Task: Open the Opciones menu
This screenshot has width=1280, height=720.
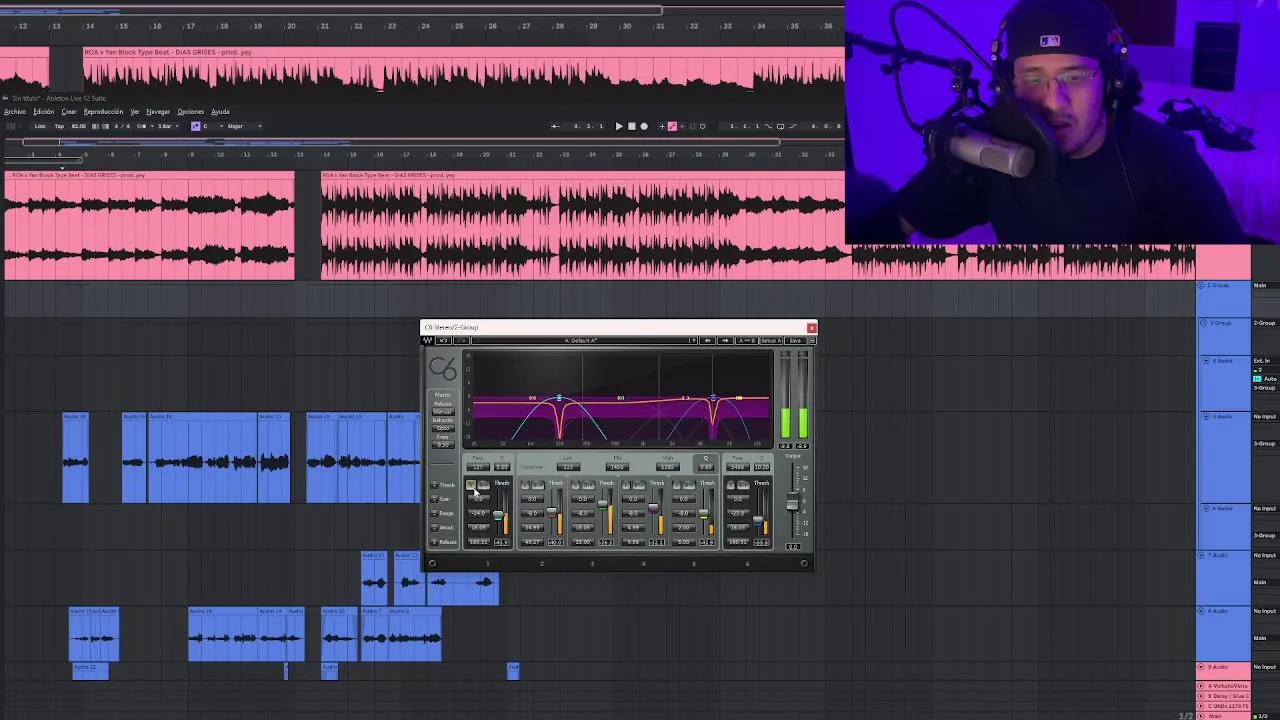Action: 190,112
